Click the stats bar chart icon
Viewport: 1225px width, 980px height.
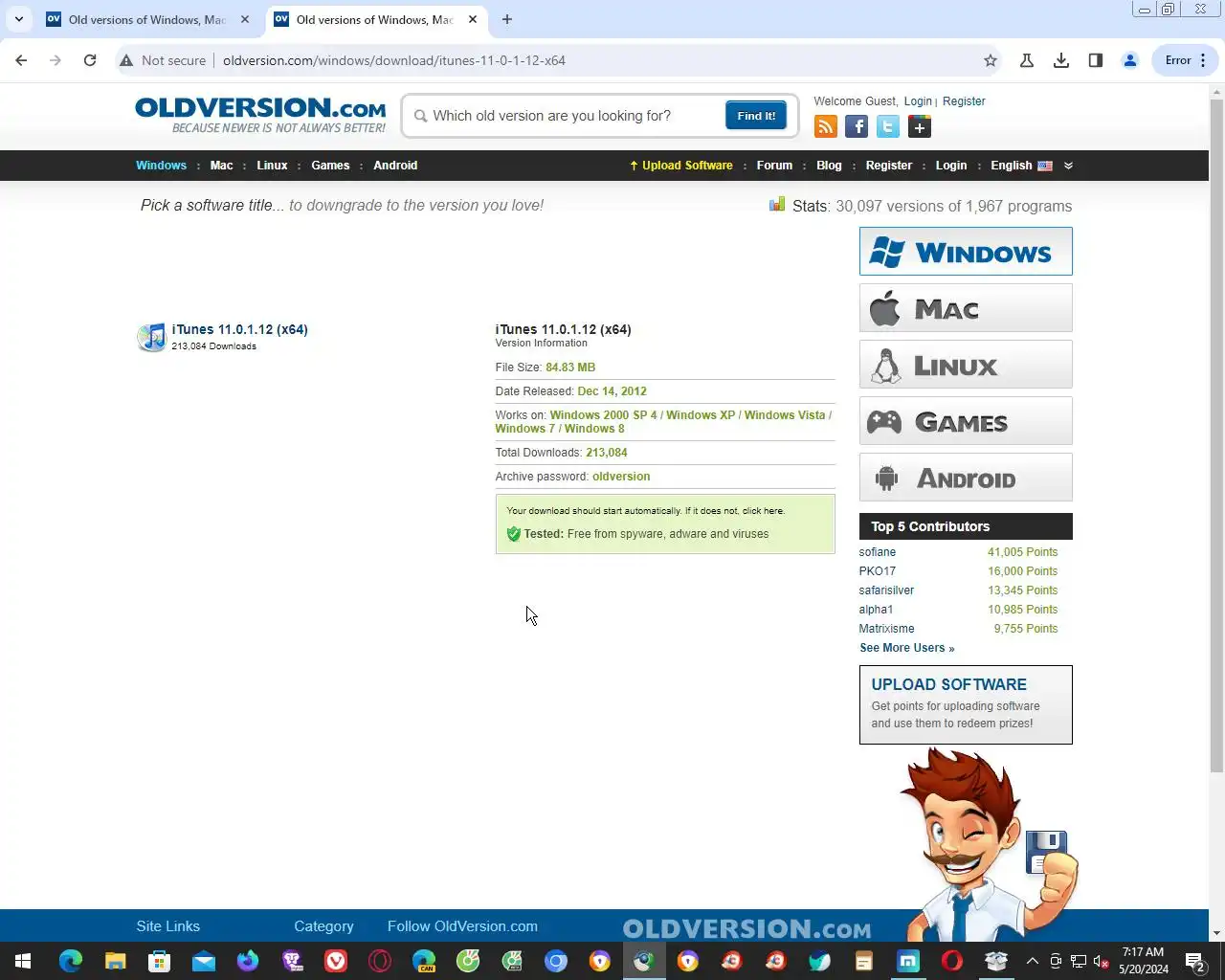777,205
